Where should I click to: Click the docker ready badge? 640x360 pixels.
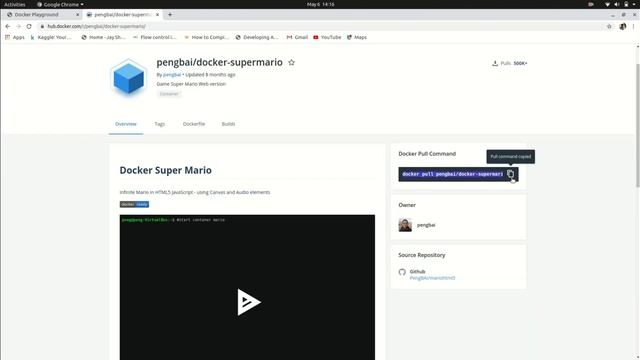[x=134, y=204]
